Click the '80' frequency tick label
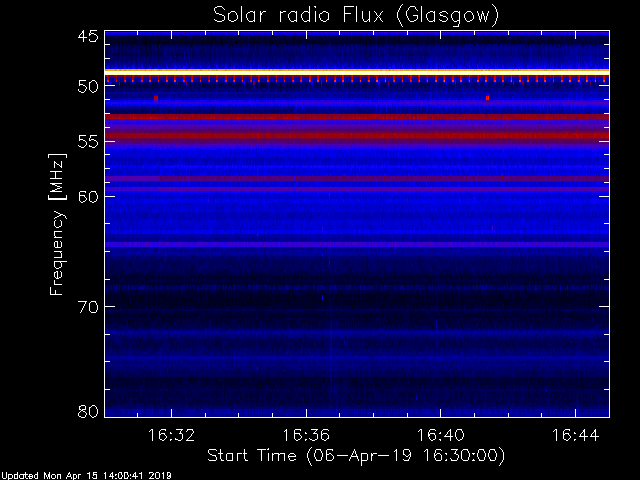 [88, 411]
